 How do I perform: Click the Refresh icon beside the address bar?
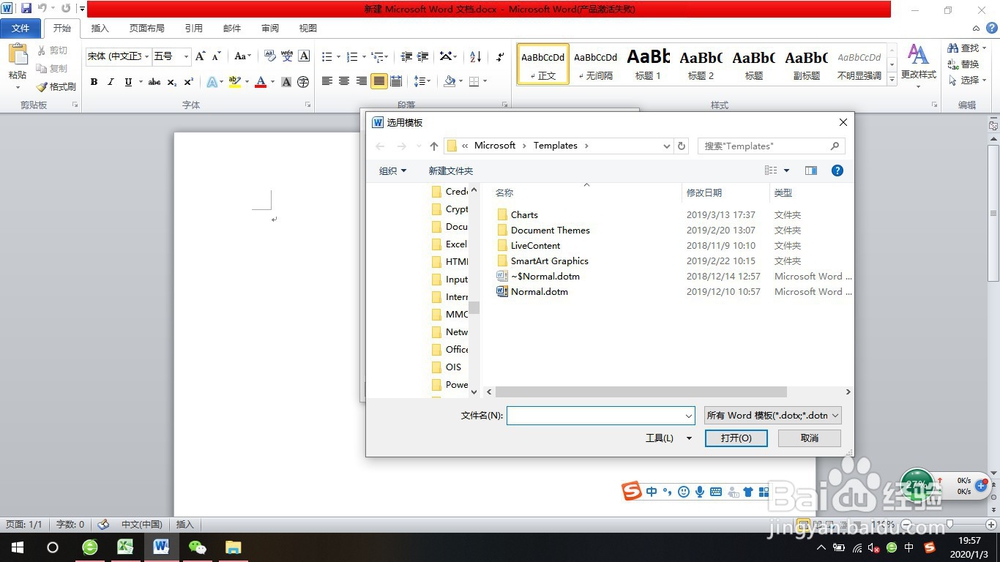[x=681, y=146]
